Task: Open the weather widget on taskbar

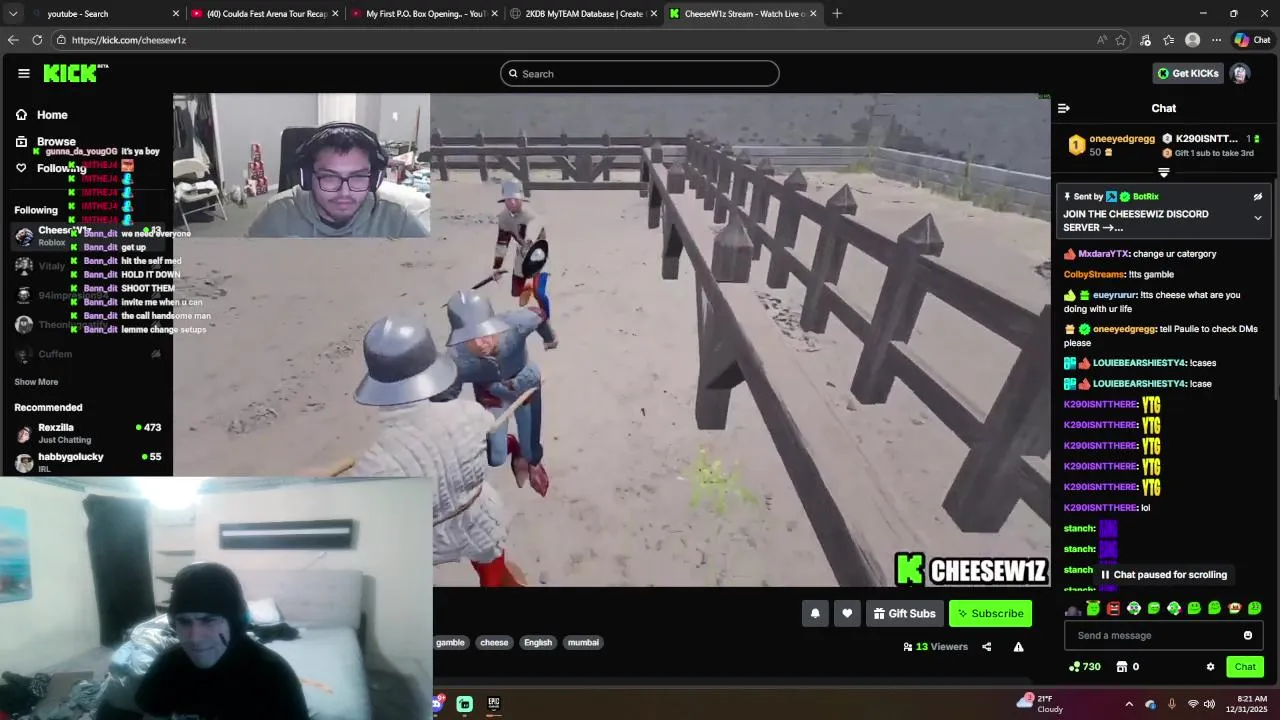Action: pos(1039,704)
